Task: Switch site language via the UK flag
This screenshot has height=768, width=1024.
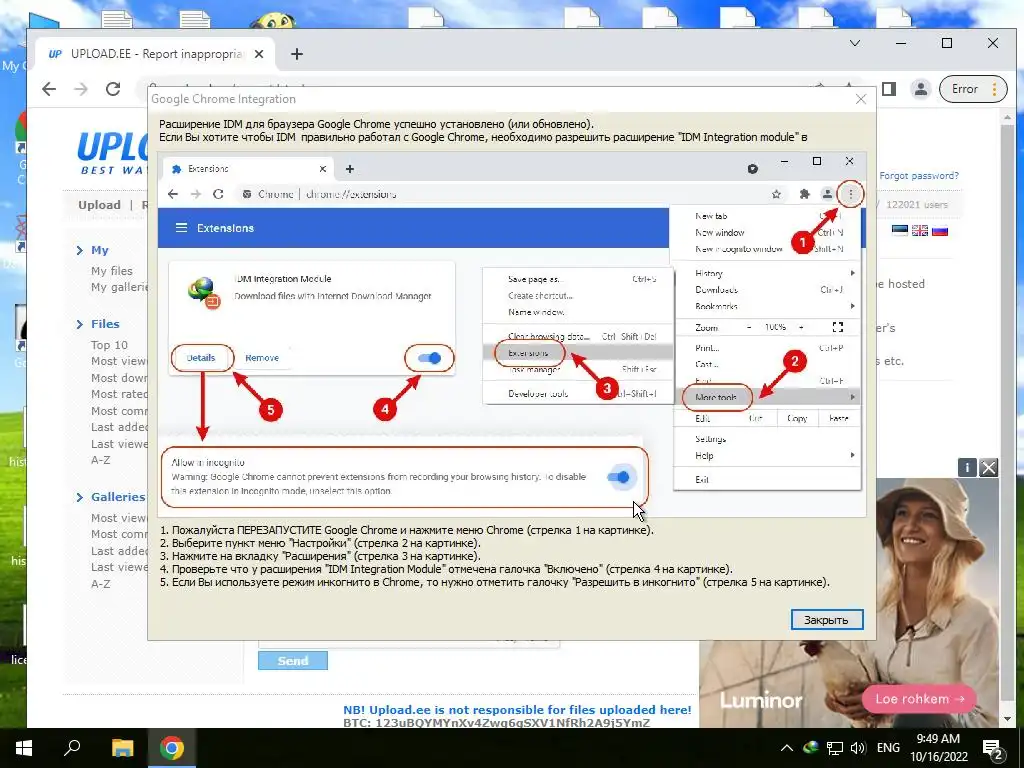Action: [920, 231]
